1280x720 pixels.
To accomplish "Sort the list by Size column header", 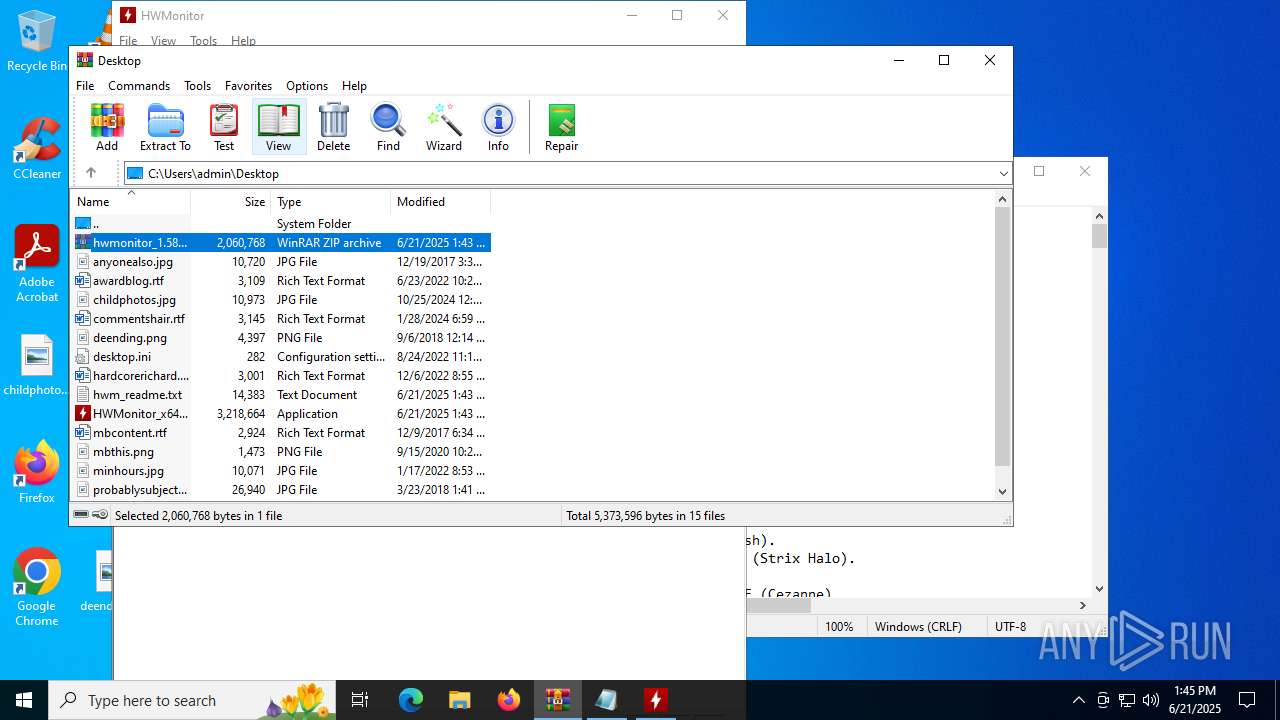I will (231, 202).
